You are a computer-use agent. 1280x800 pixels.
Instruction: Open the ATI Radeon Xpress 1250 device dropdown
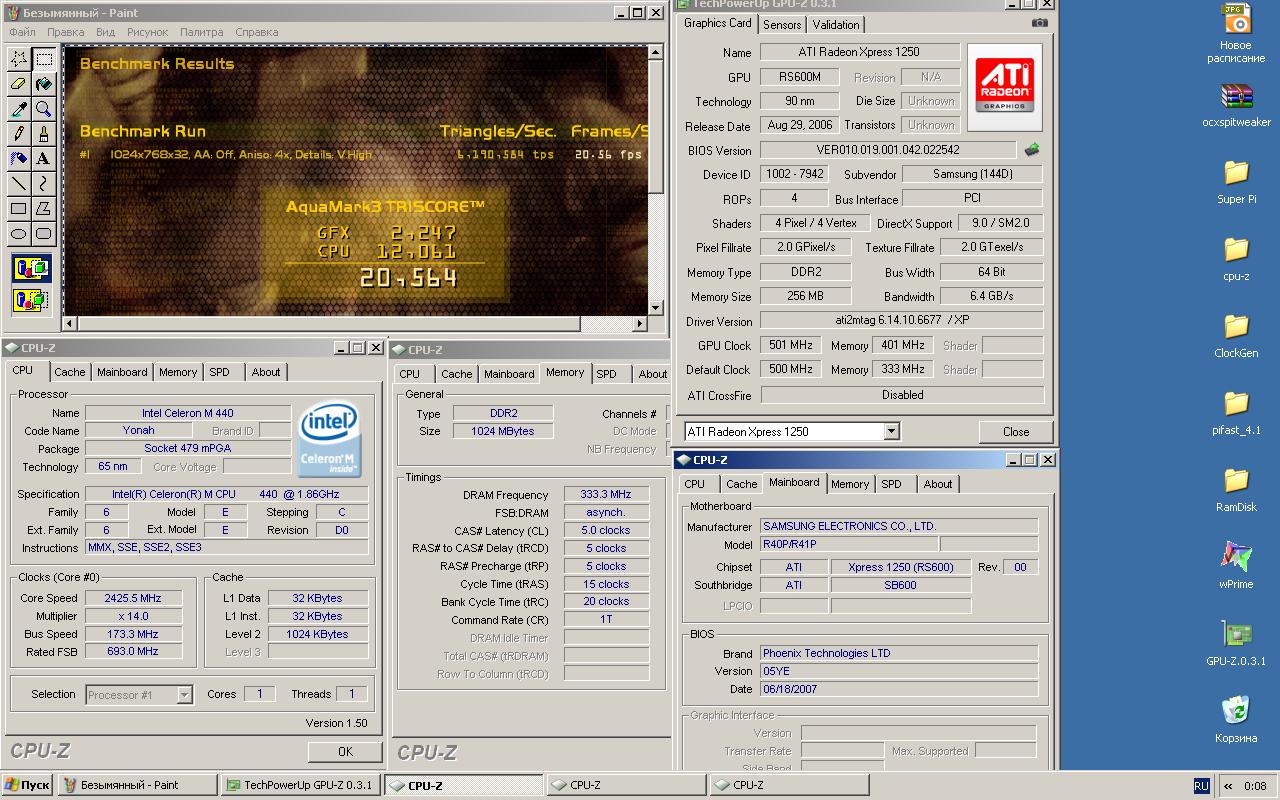tap(891, 432)
